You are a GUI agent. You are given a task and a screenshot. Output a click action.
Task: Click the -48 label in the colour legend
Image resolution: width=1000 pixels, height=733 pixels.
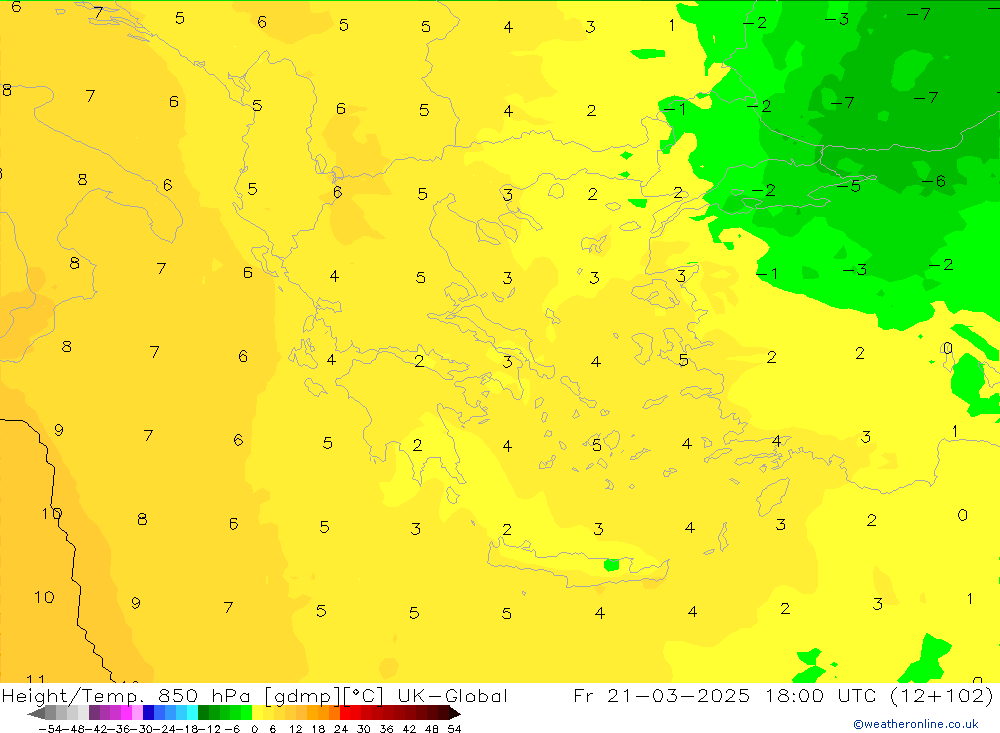(74, 729)
